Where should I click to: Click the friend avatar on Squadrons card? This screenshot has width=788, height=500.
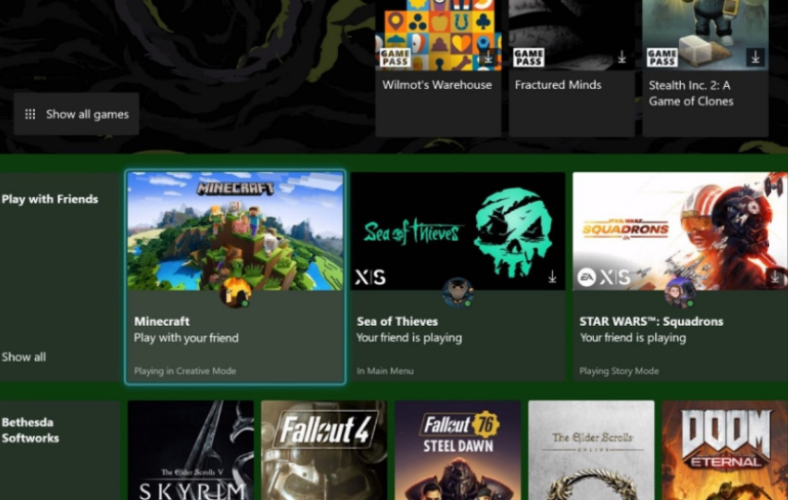pyautogui.click(x=680, y=292)
